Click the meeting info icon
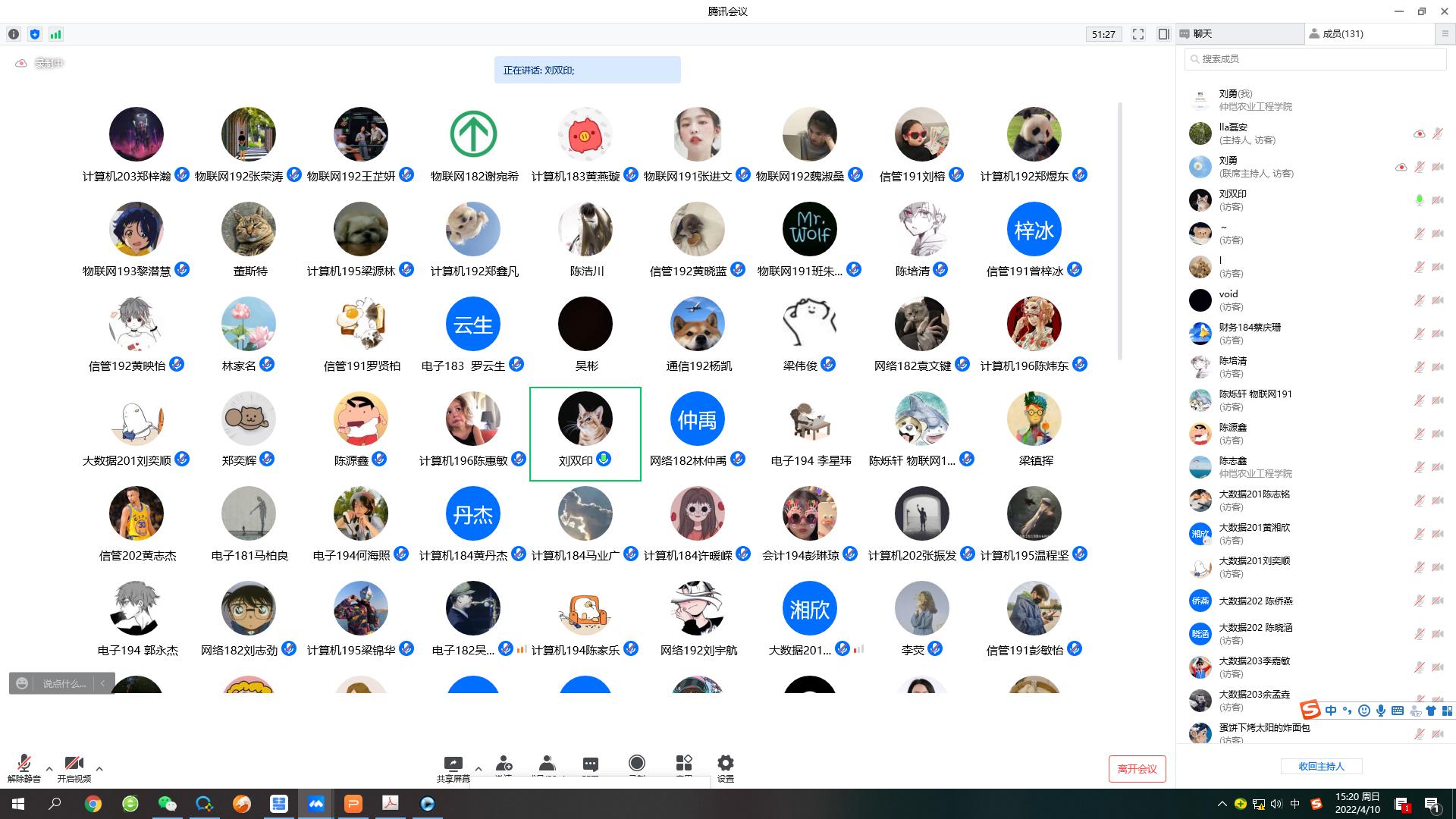The width and height of the screenshot is (1456, 819). pyautogui.click(x=14, y=34)
